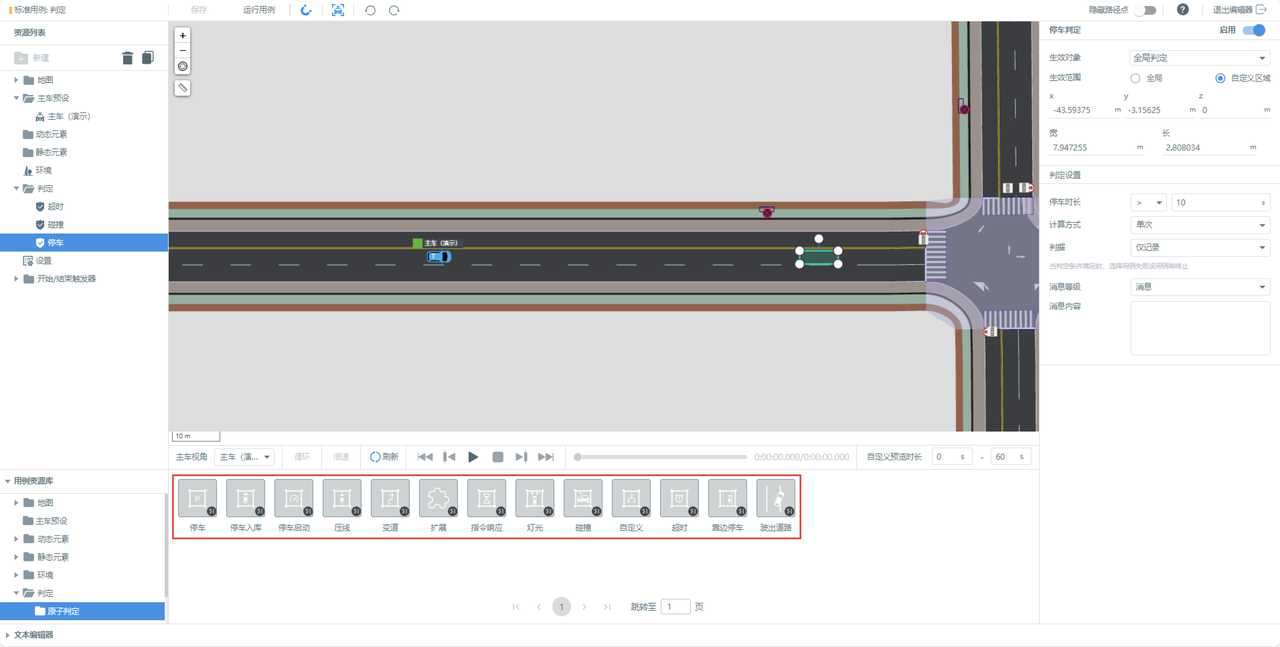This screenshot has width=1280, height=647.
Task: Select the 驶出道路 off-road judgment icon
Action: tap(776, 499)
